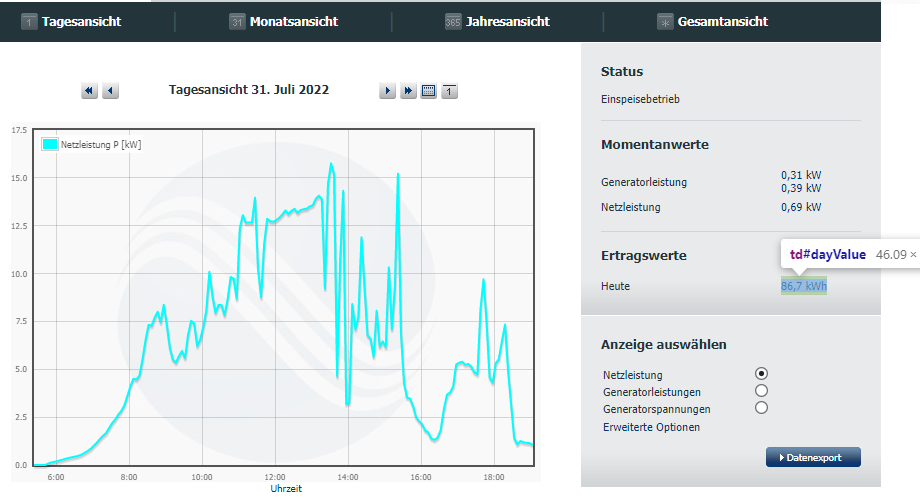Screen dimensions: 920x502
Task: Switch to Monatsansicht tab
Action: 294,22
